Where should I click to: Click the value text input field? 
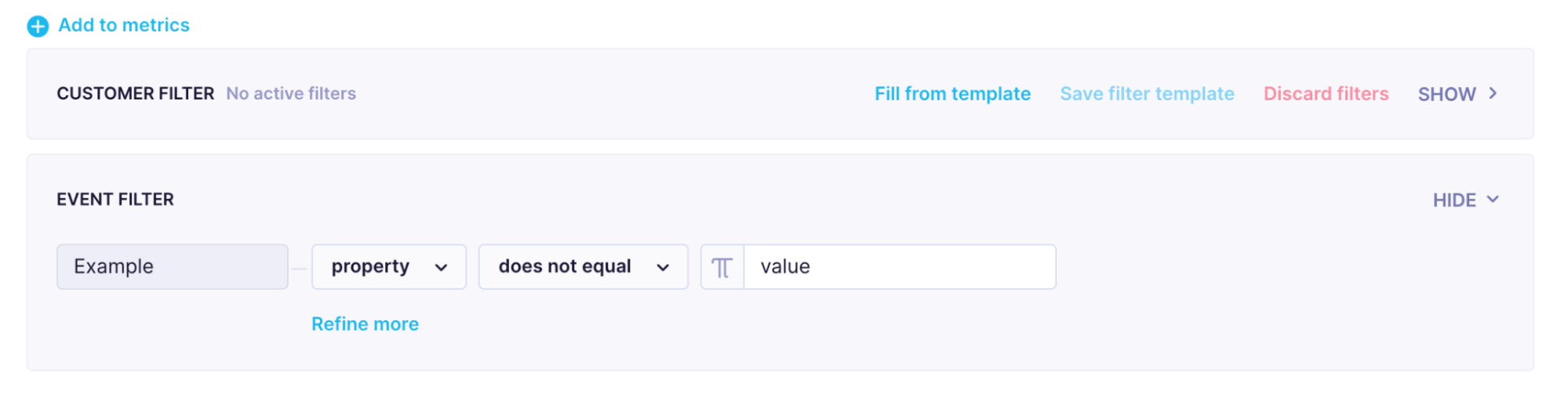point(898,266)
